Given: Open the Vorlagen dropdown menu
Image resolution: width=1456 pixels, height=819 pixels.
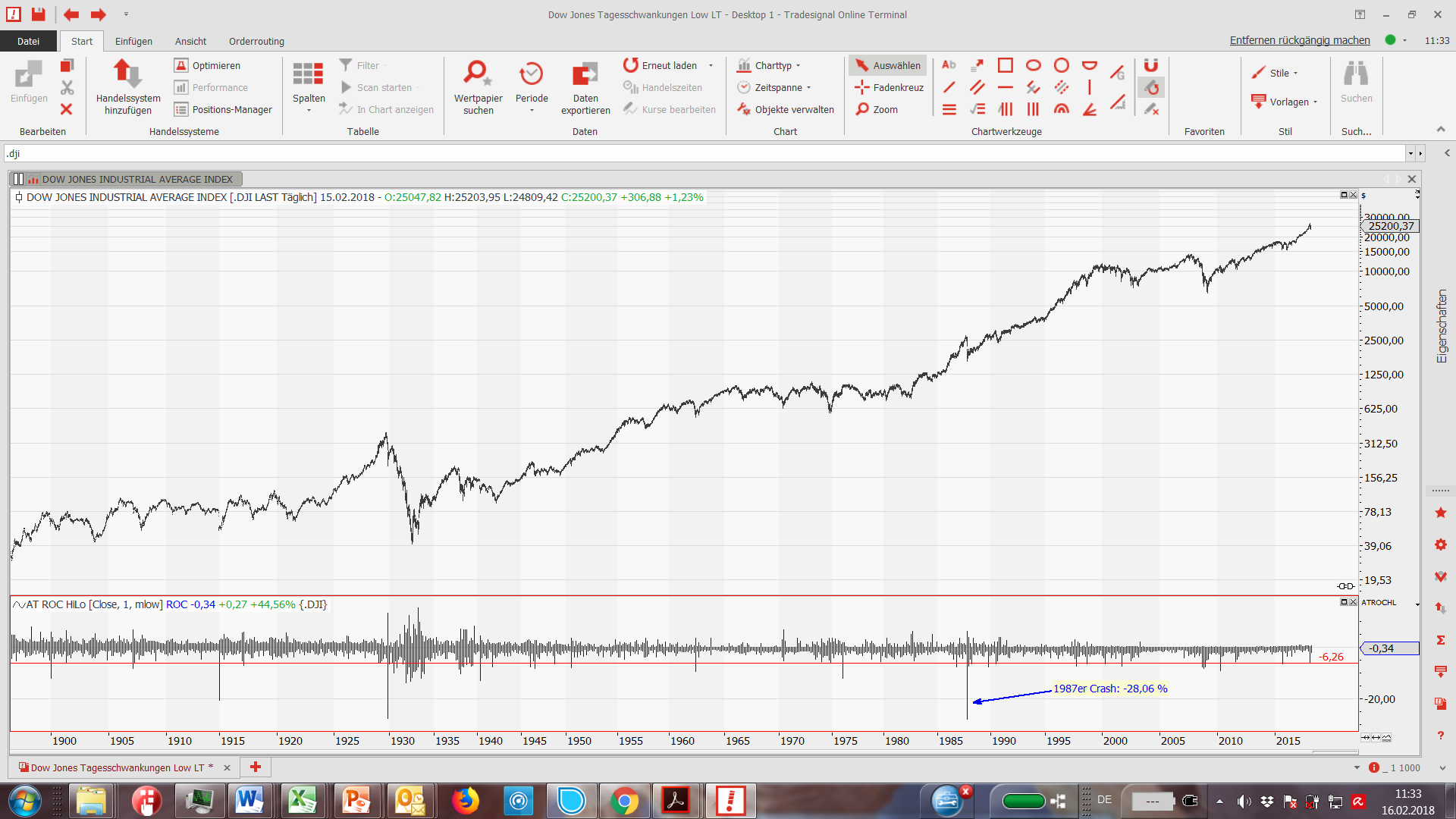Looking at the screenshot, I should coord(1288,102).
